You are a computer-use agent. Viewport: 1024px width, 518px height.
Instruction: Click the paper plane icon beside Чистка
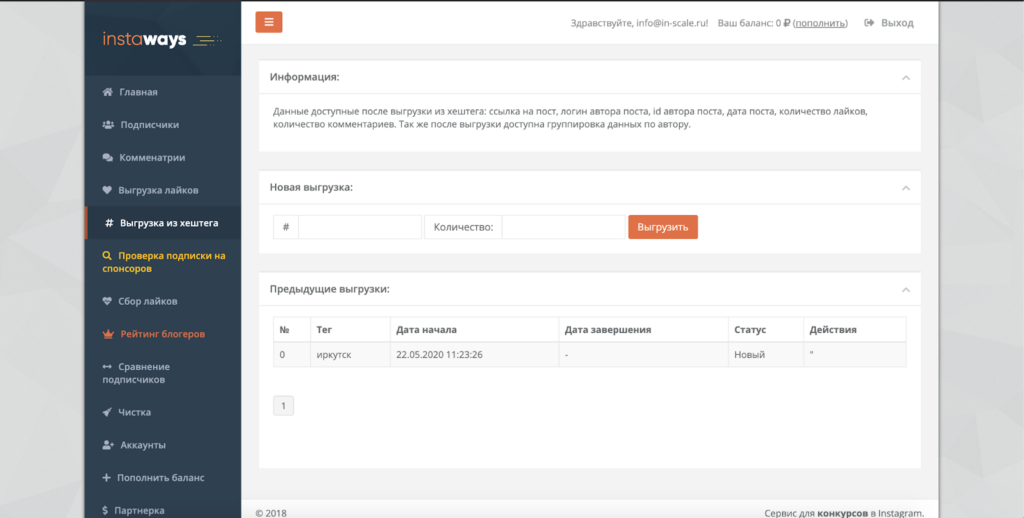107,412
